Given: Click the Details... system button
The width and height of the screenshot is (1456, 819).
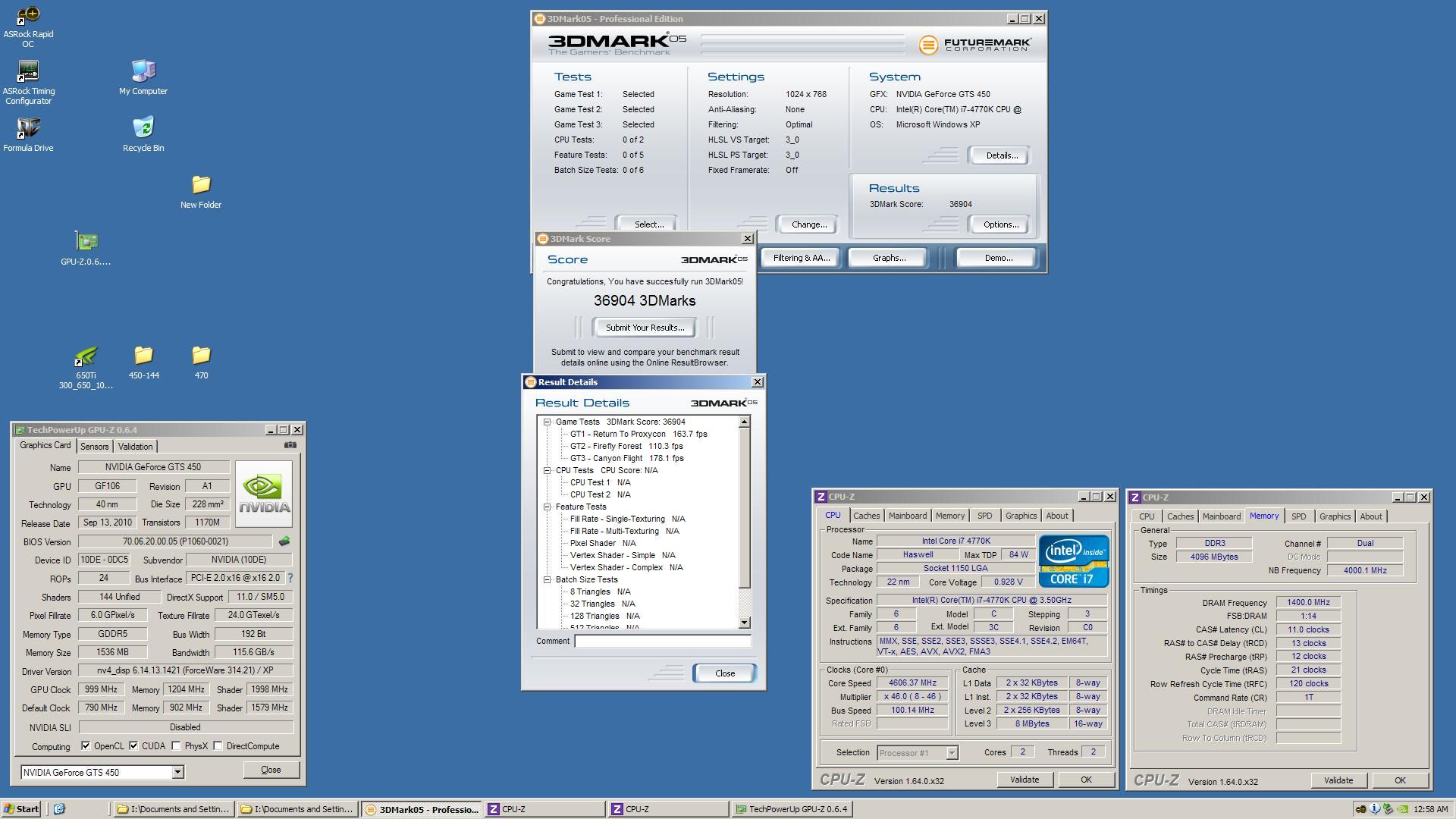Looking at the screenshot, I should point(1001,155).
